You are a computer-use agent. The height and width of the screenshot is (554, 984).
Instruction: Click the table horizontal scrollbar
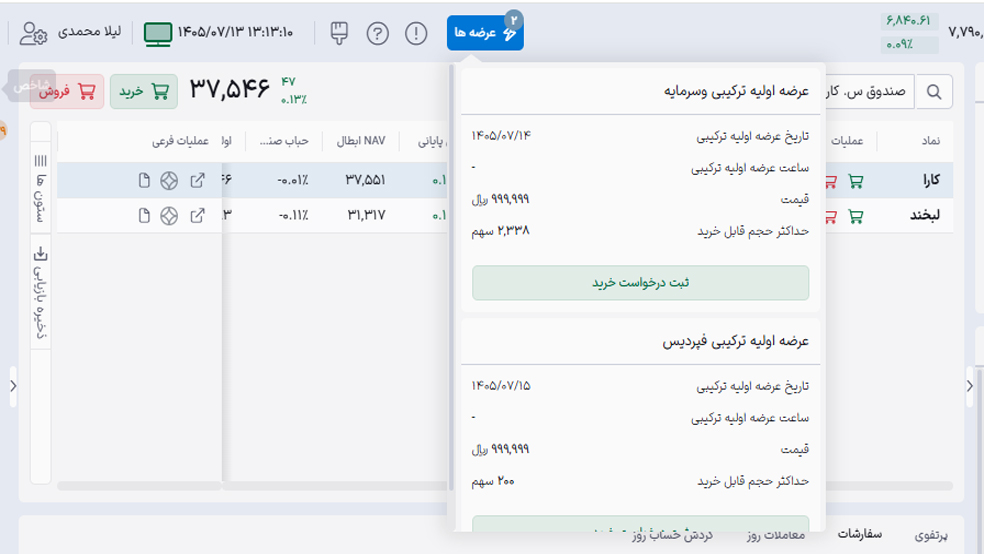tap(505, 486)
